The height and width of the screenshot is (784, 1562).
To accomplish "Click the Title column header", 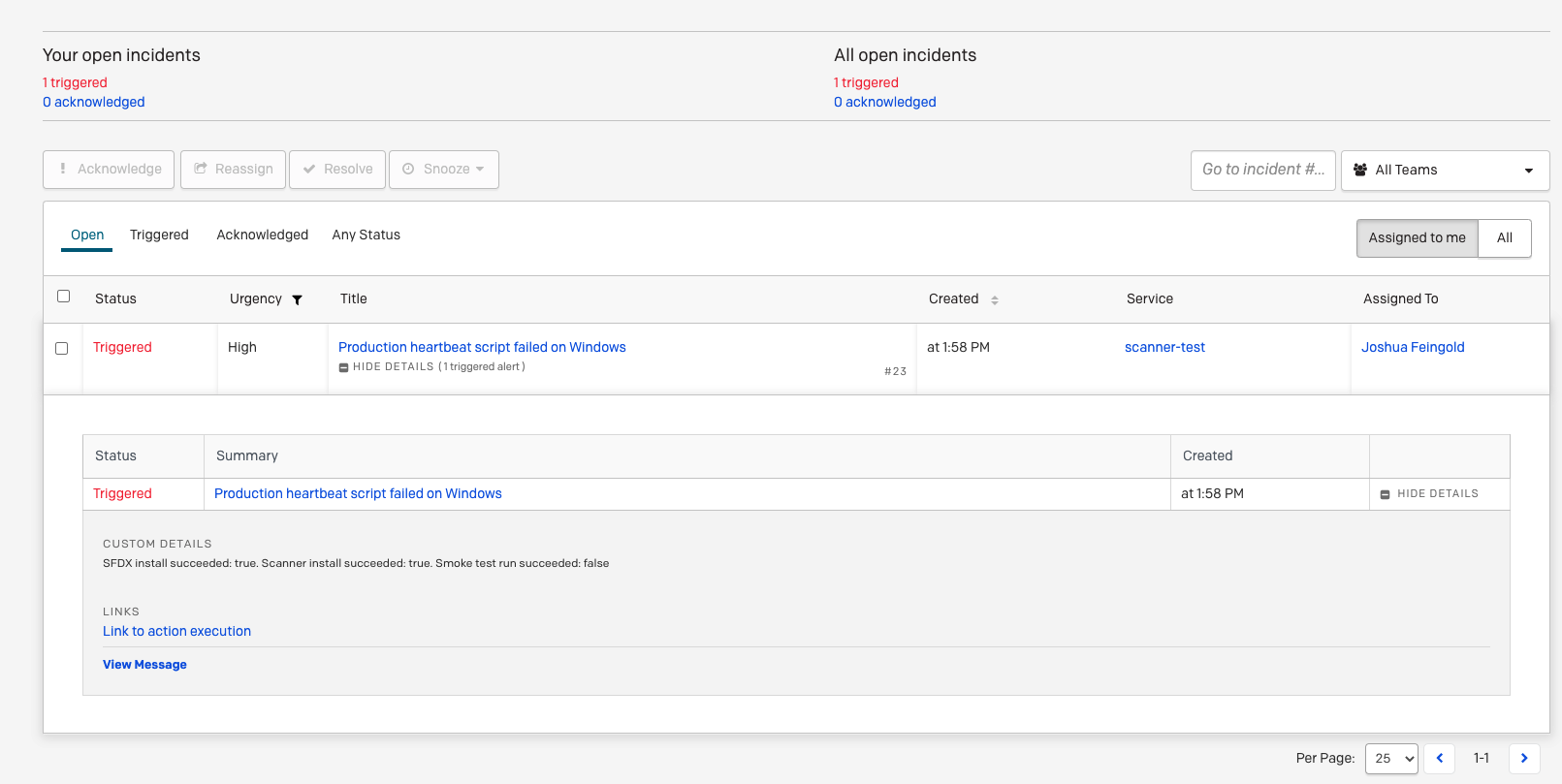I will (x=354, y=299).
